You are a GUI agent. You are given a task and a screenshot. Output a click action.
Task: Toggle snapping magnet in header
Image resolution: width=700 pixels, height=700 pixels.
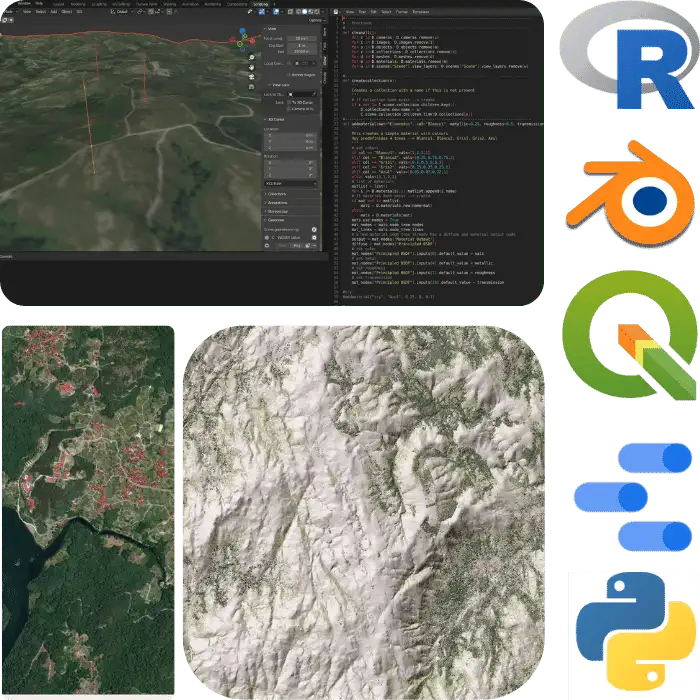(151, 12)
